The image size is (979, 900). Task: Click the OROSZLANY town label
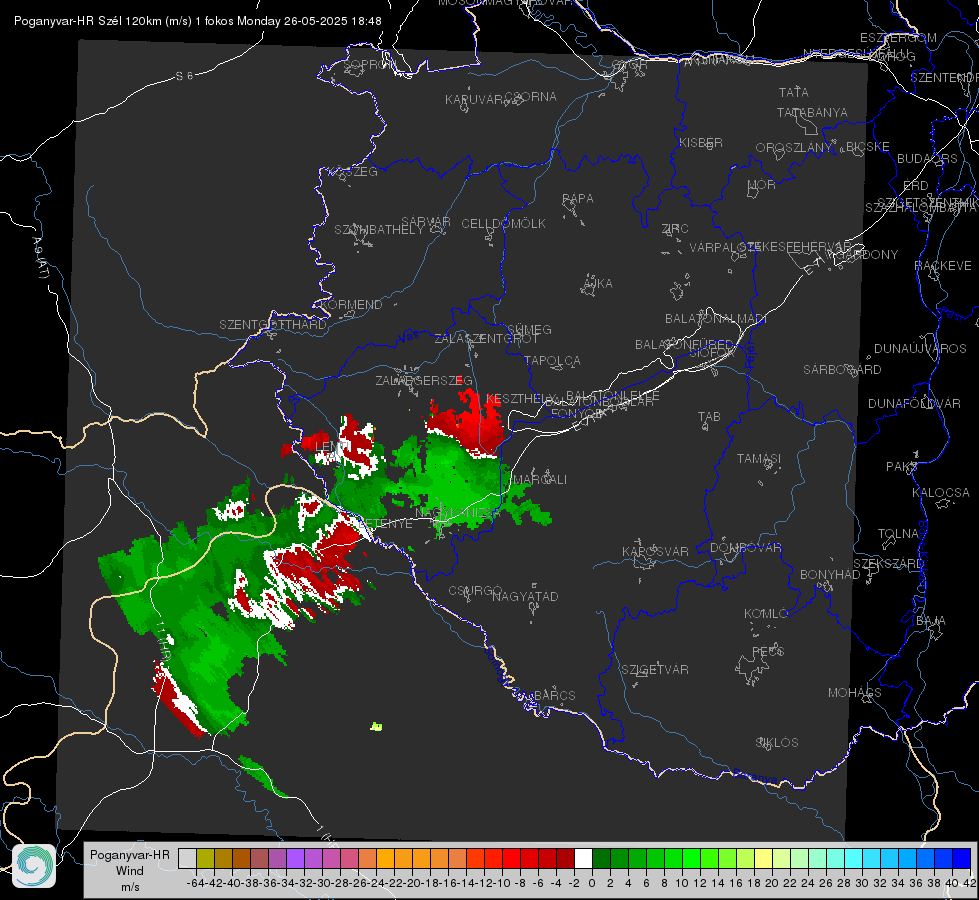point(794,148)
